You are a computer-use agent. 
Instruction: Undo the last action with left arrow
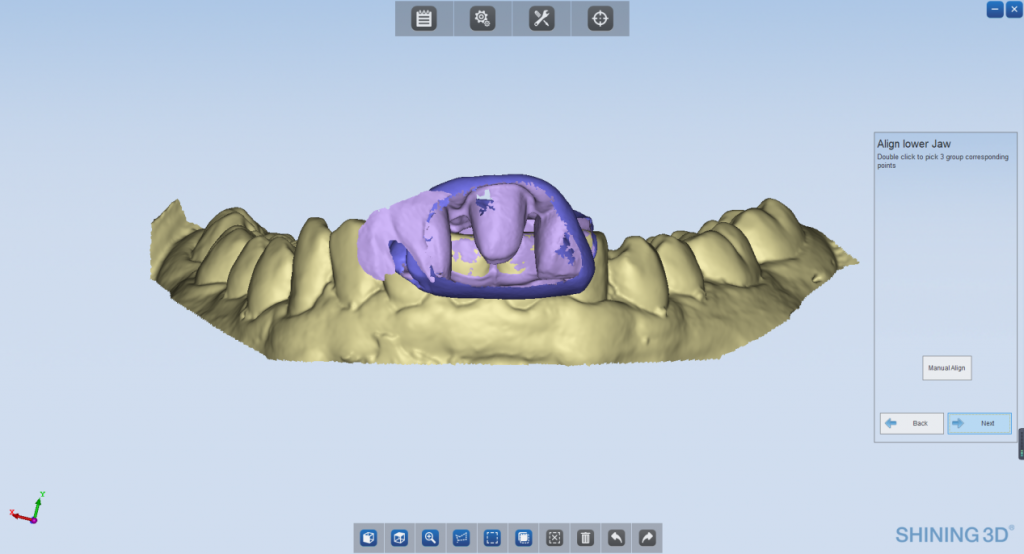(616, 538)
